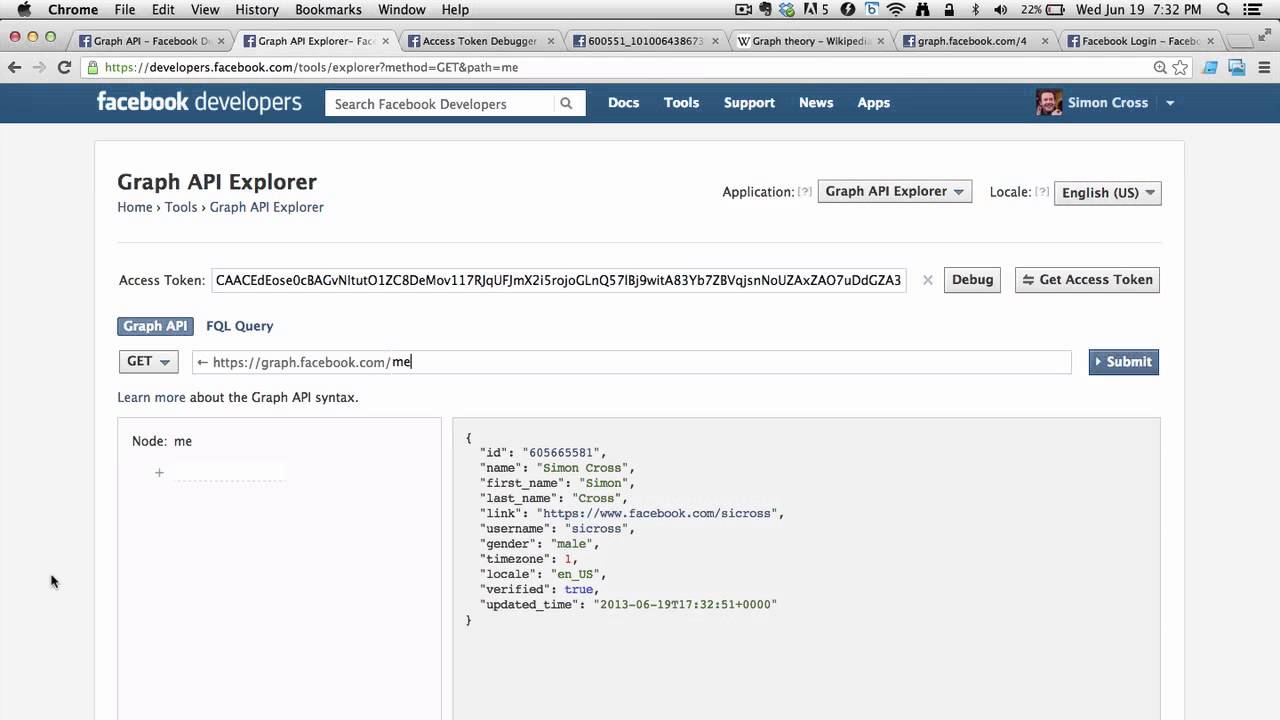Click the facebook developers logo

(198, 102)
